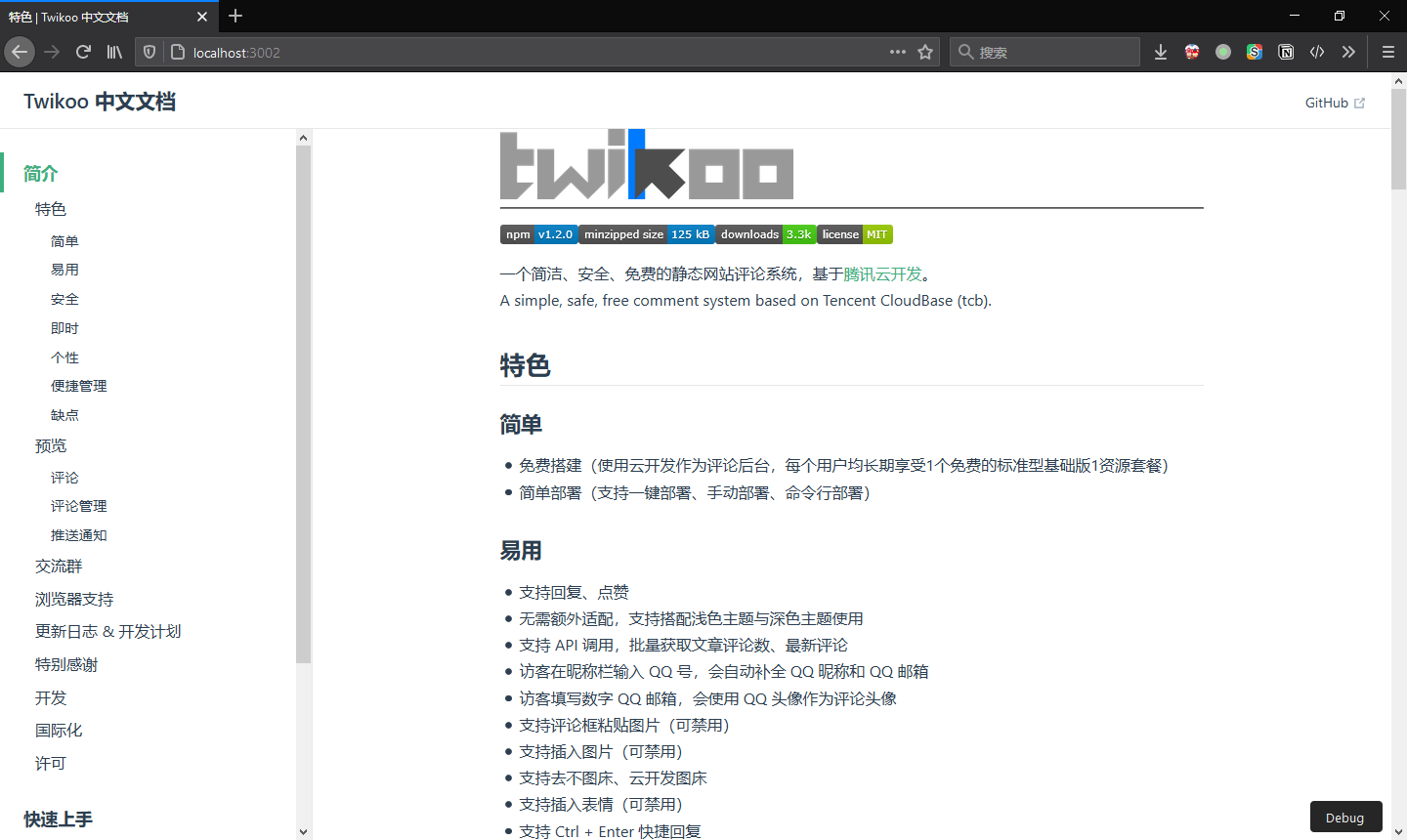The width and height of the screenshot is (1407, 840).
Task: Open 快速上手 section in sidebar
Action: point(58,819)
